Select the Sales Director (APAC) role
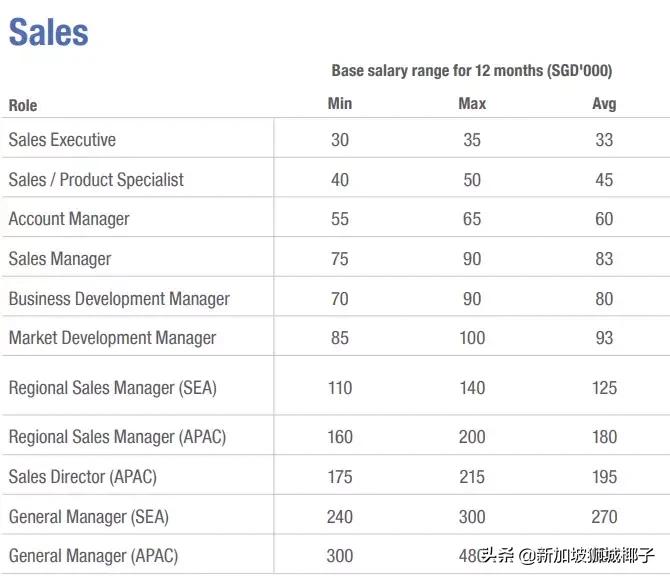 83,477
